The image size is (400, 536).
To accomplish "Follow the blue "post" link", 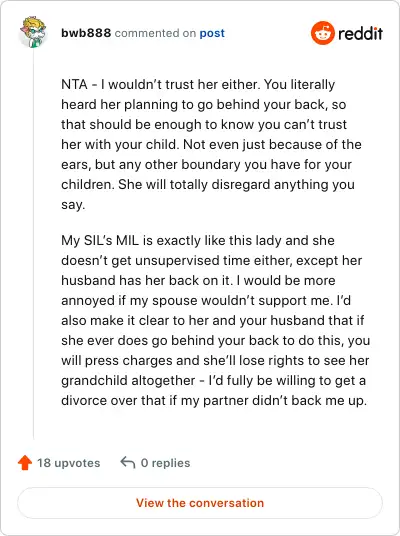I will 212,34.
